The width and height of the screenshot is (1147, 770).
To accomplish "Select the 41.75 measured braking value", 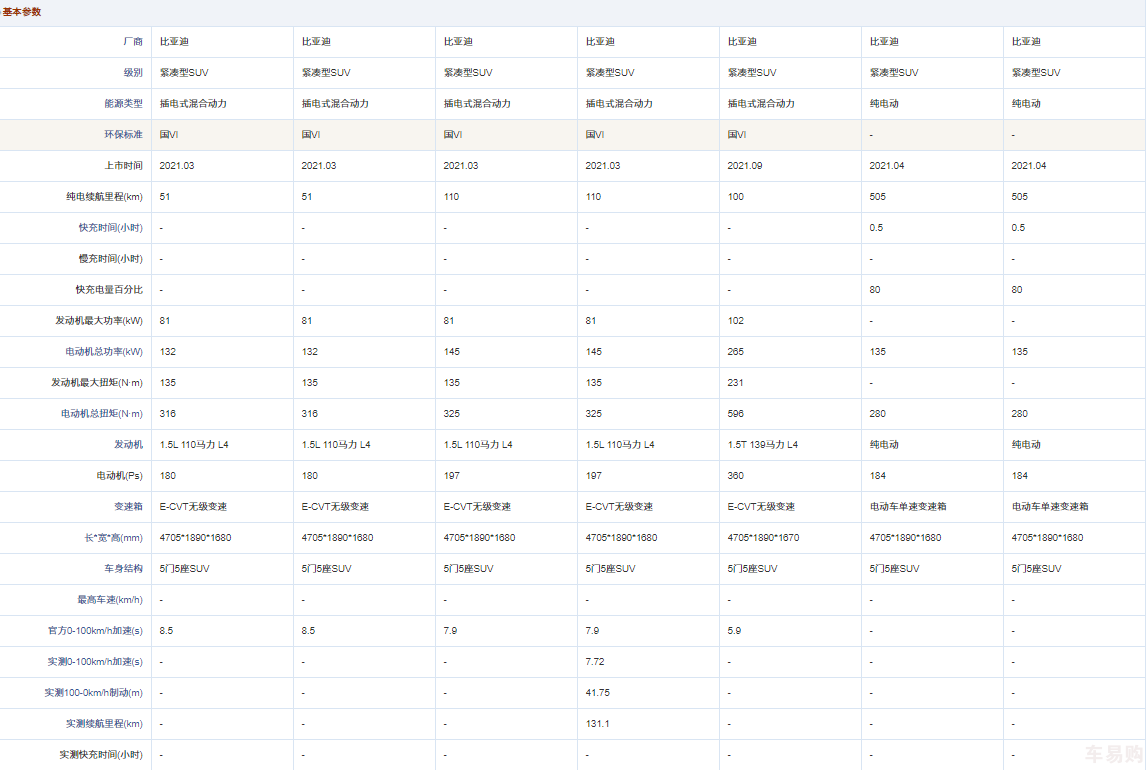I will point(598,692).
